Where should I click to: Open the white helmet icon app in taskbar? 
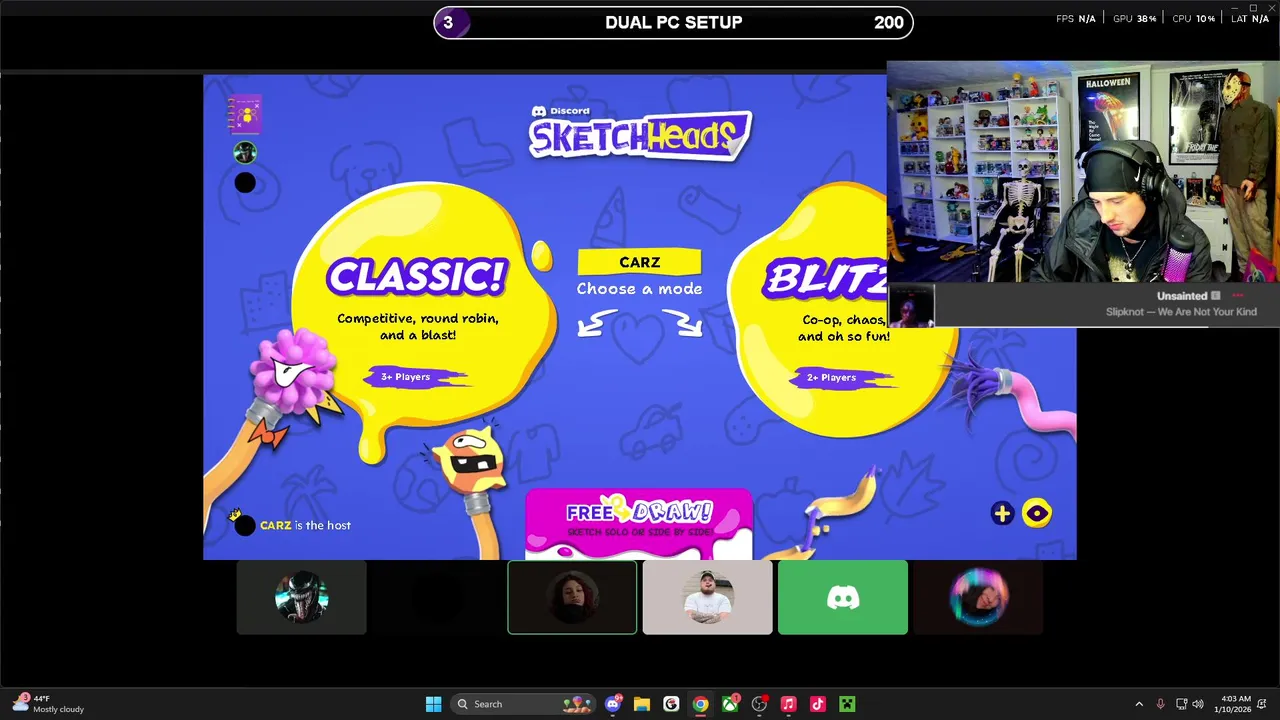point(671,704)
